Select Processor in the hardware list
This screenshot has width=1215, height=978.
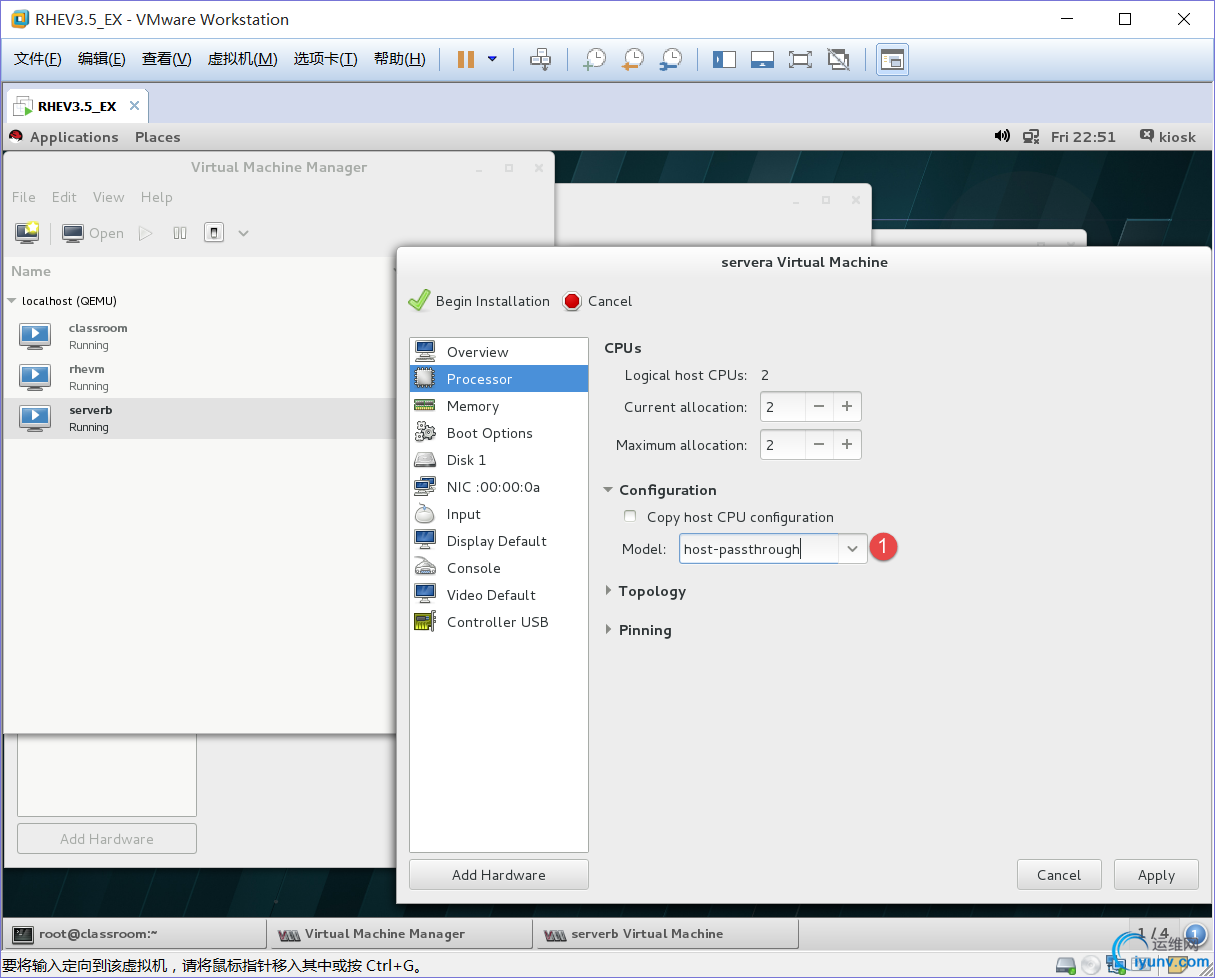coord(499,379)
